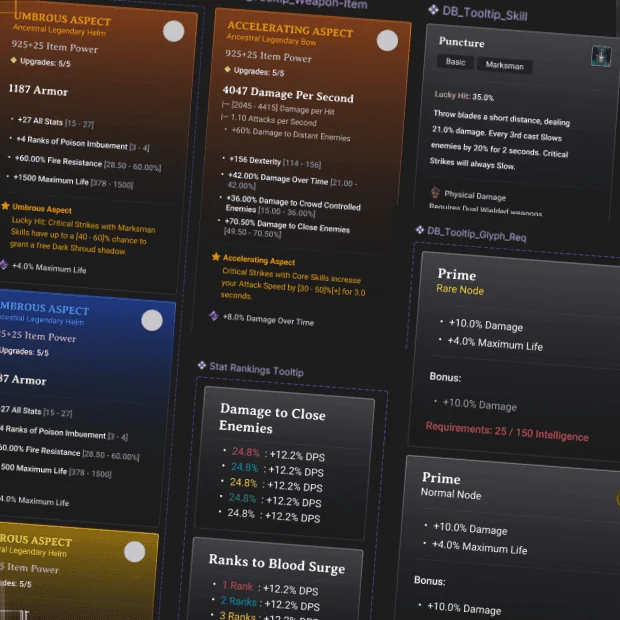620x620 pixels.
Task: Click +42.00% Damage Over Time stat line
Action: 292,181
